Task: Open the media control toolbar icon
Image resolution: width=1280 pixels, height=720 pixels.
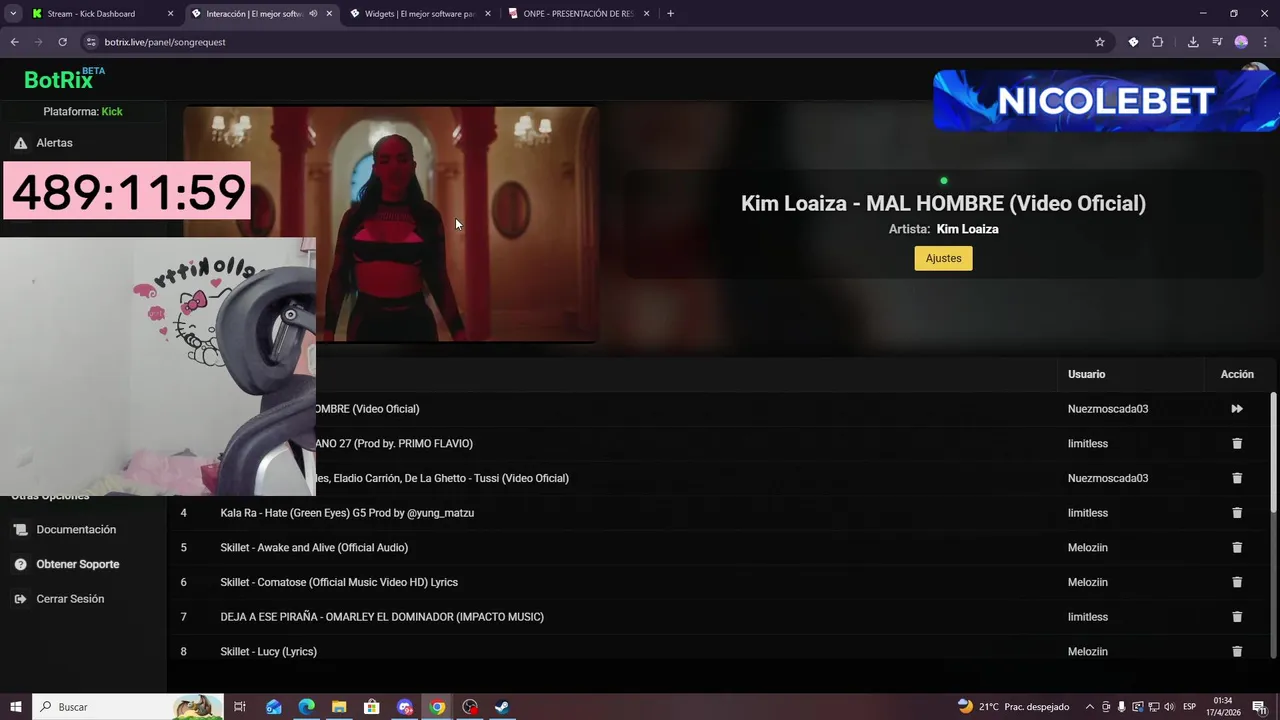Action: click(1217, 42)
